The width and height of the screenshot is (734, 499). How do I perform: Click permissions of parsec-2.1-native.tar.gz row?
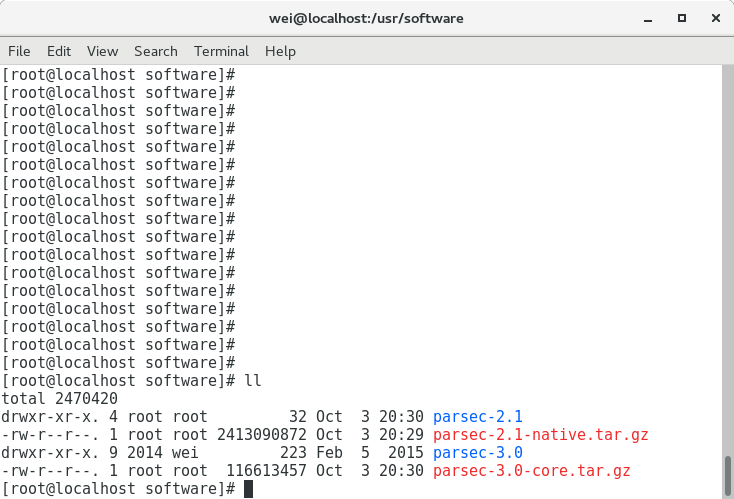point(50,434)
